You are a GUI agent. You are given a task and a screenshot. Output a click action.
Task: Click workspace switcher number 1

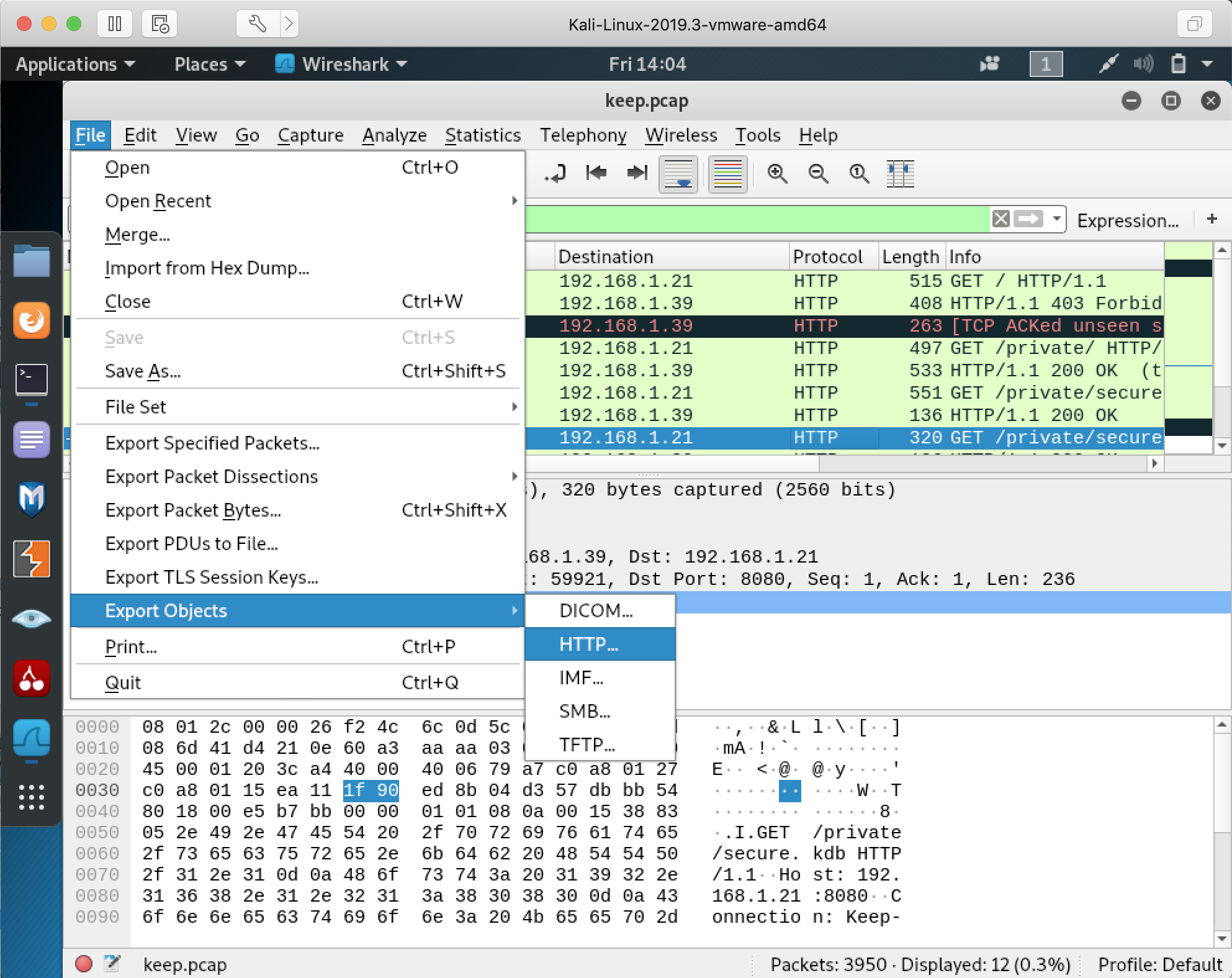[1046, 64]
